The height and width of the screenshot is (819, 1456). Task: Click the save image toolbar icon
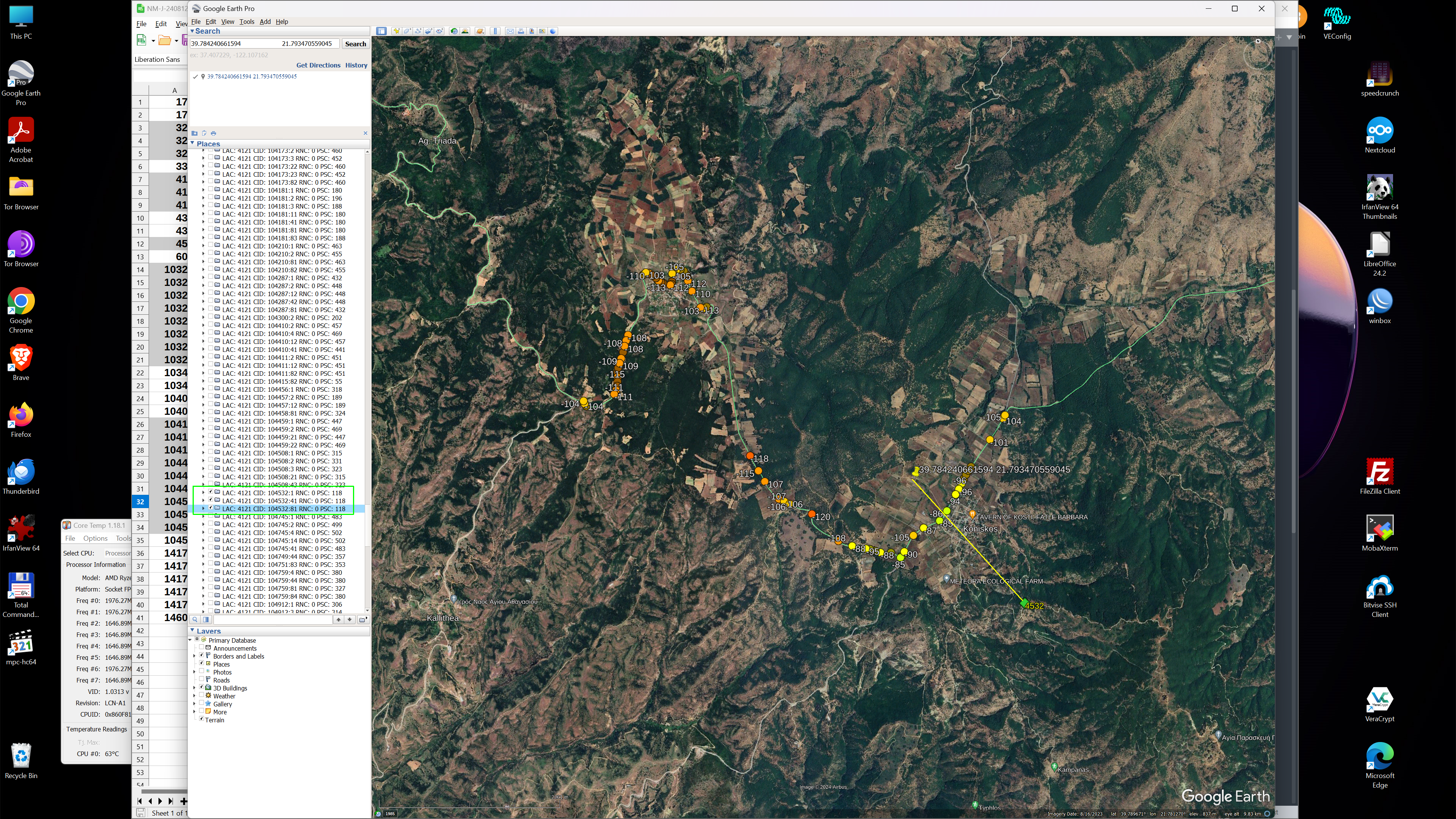531,31
